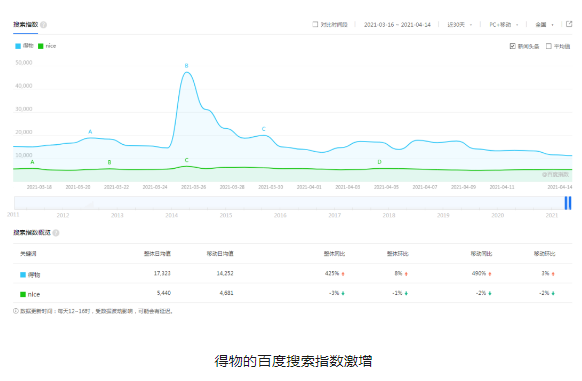Click value 5,440 in the nice row
The height and width of the screenshot is (381, 582).
pos(164,293)
